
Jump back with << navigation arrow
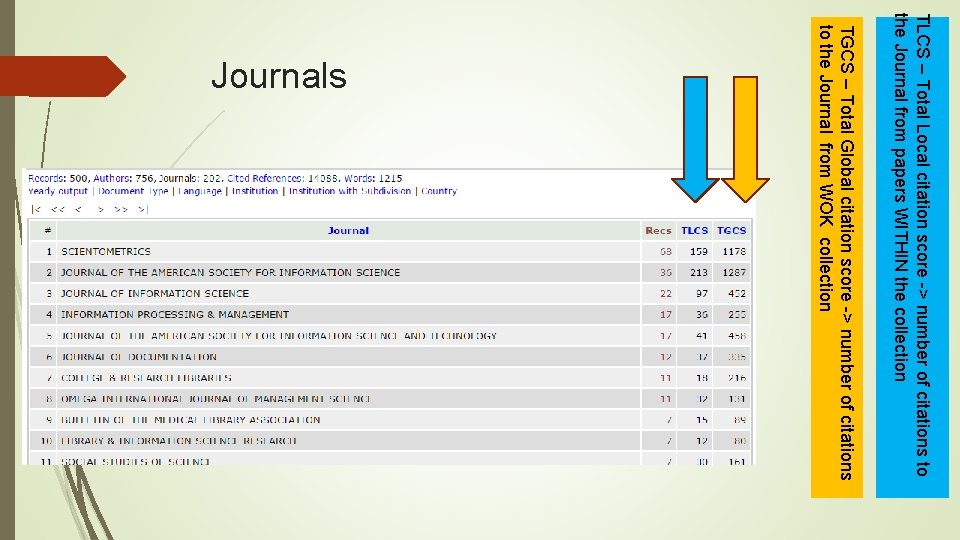click(58, 209)
